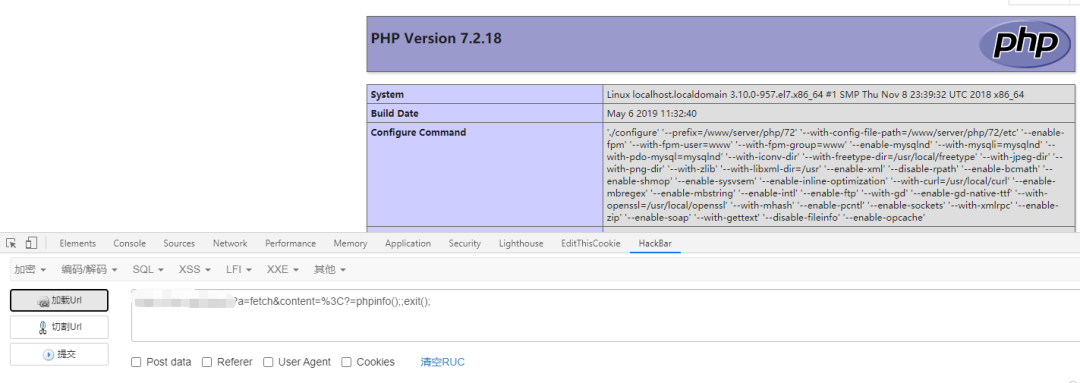Open the Sources tab
Image resolution: width=1080 pixels, height=383 pixels.
tap(179, 243)
